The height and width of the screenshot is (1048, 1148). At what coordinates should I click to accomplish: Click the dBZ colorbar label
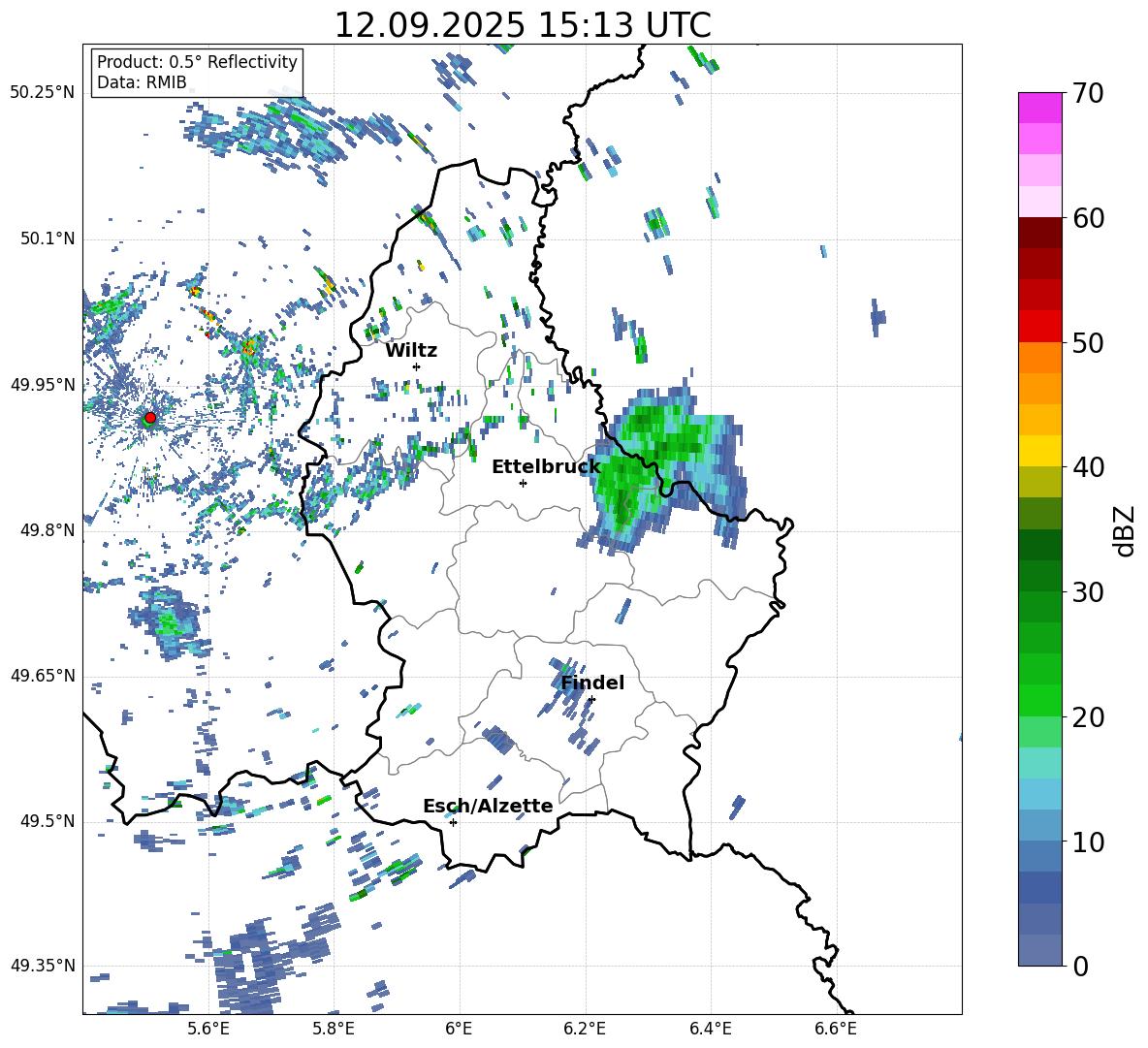click(1126, 530)
